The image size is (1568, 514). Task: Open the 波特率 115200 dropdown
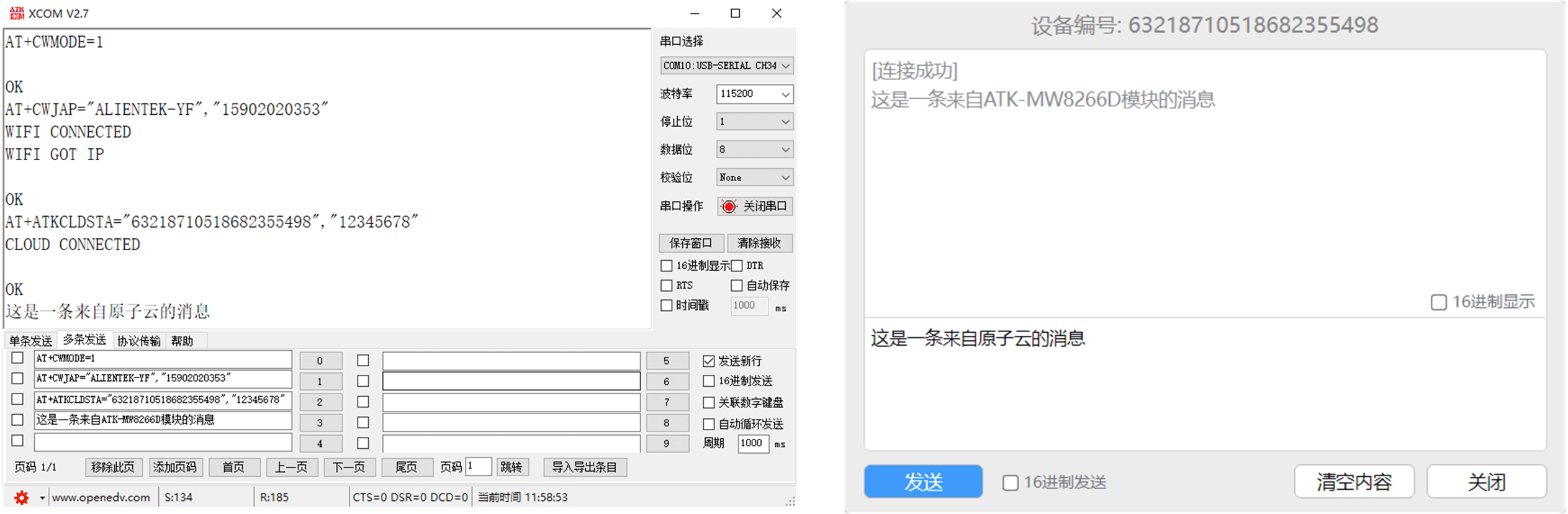pyautogui.click(x=754, y=94)
